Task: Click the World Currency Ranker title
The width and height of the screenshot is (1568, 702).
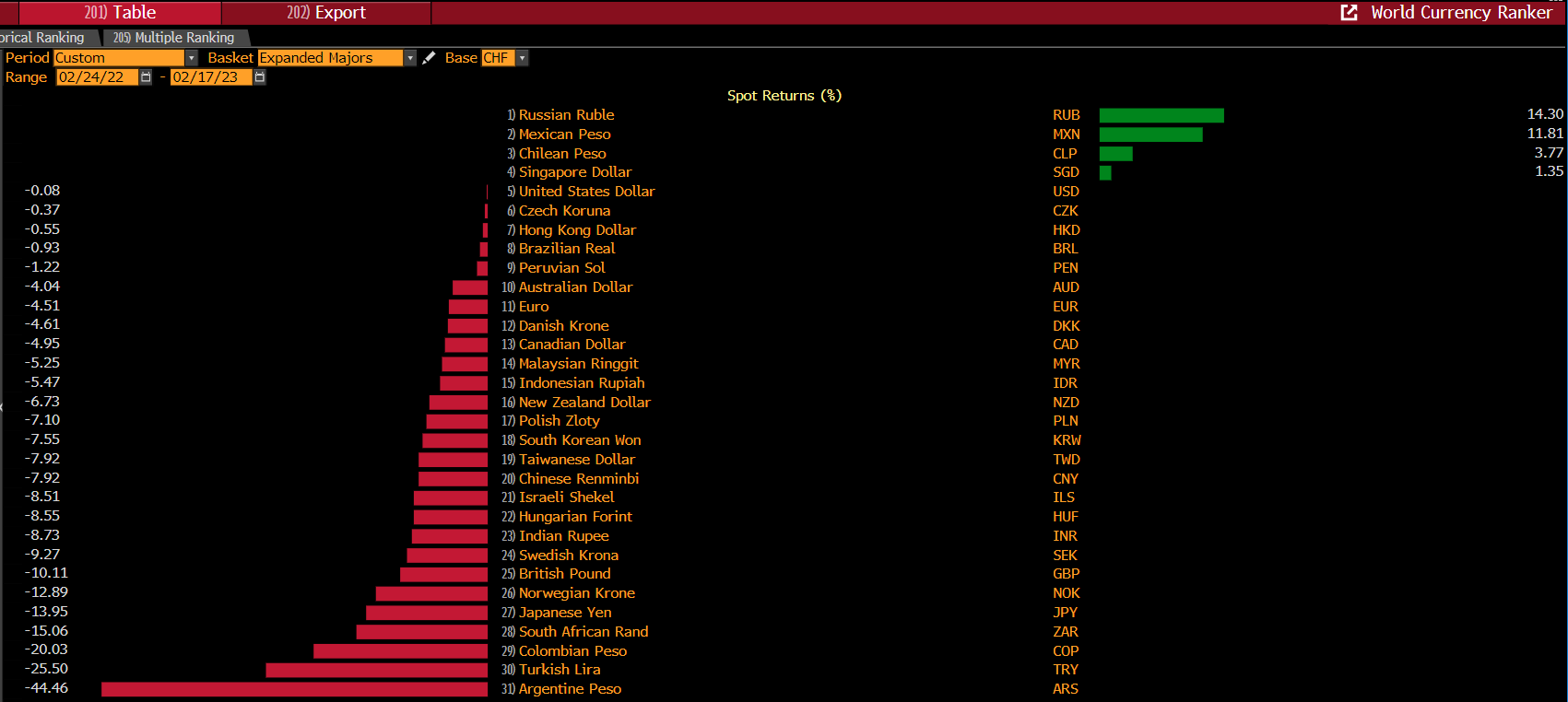Action: point(1461,13)
